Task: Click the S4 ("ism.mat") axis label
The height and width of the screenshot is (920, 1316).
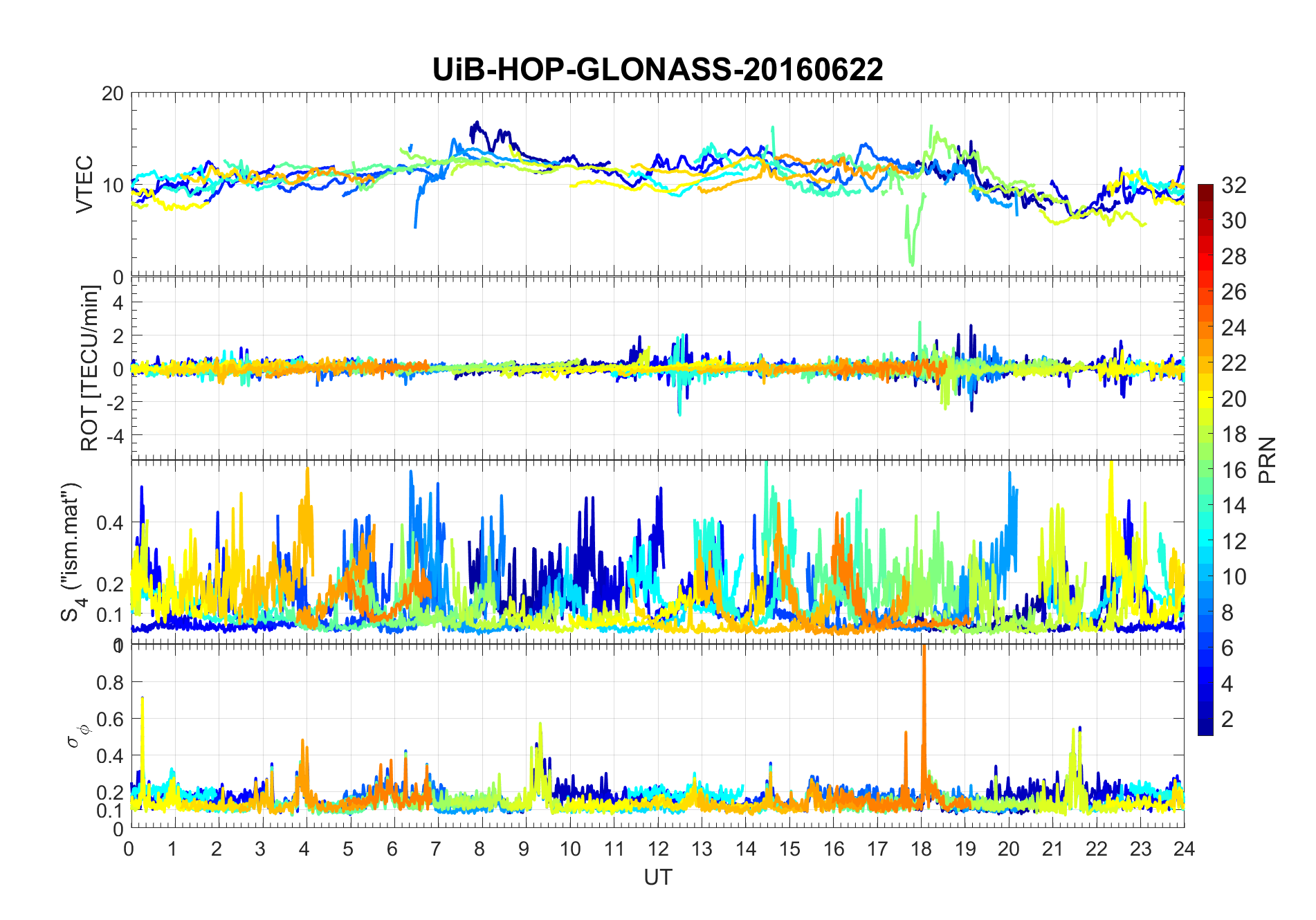Action: click(72, 551)
